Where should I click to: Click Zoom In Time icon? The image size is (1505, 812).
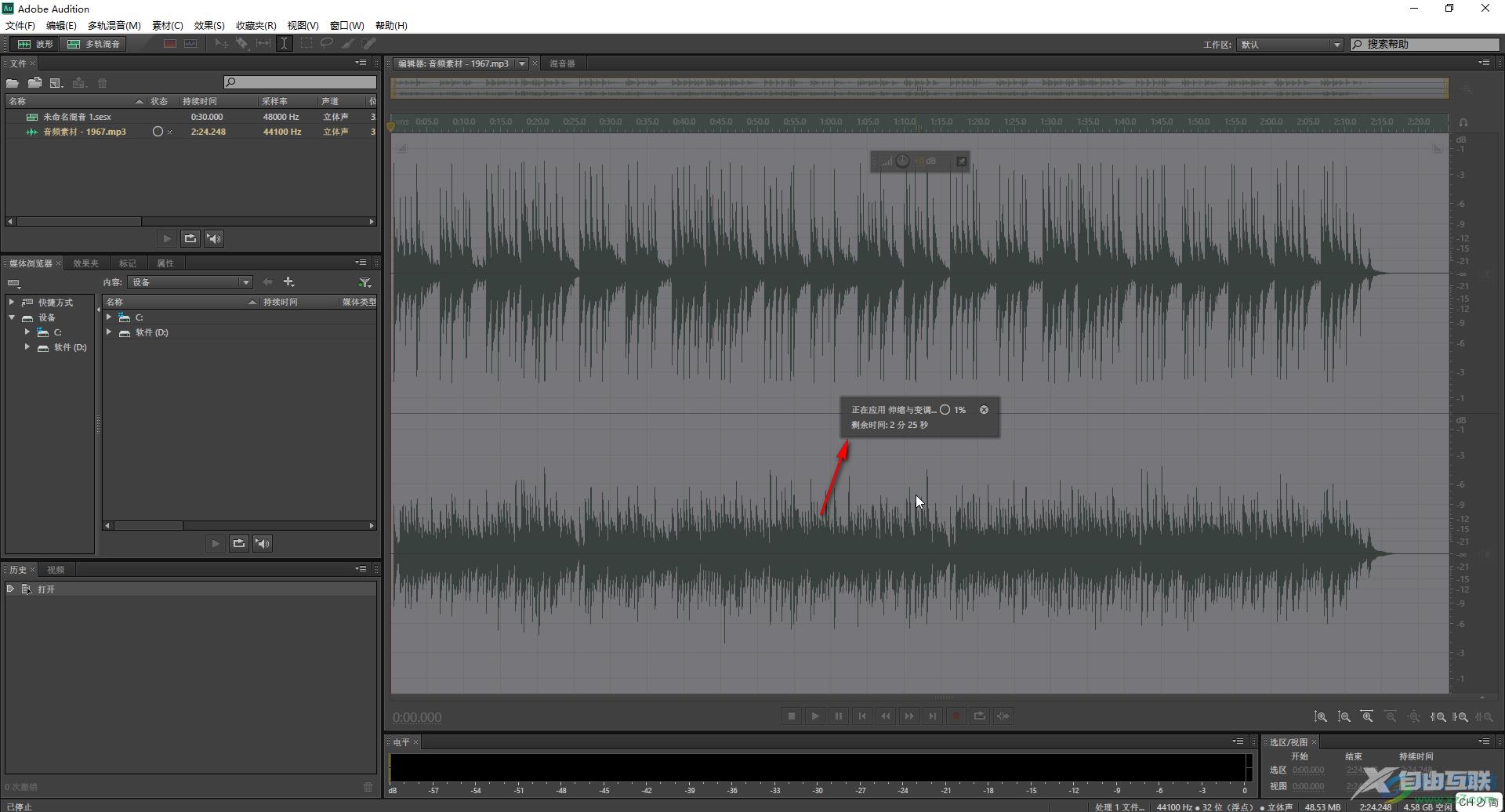(x=1367, y=716)
